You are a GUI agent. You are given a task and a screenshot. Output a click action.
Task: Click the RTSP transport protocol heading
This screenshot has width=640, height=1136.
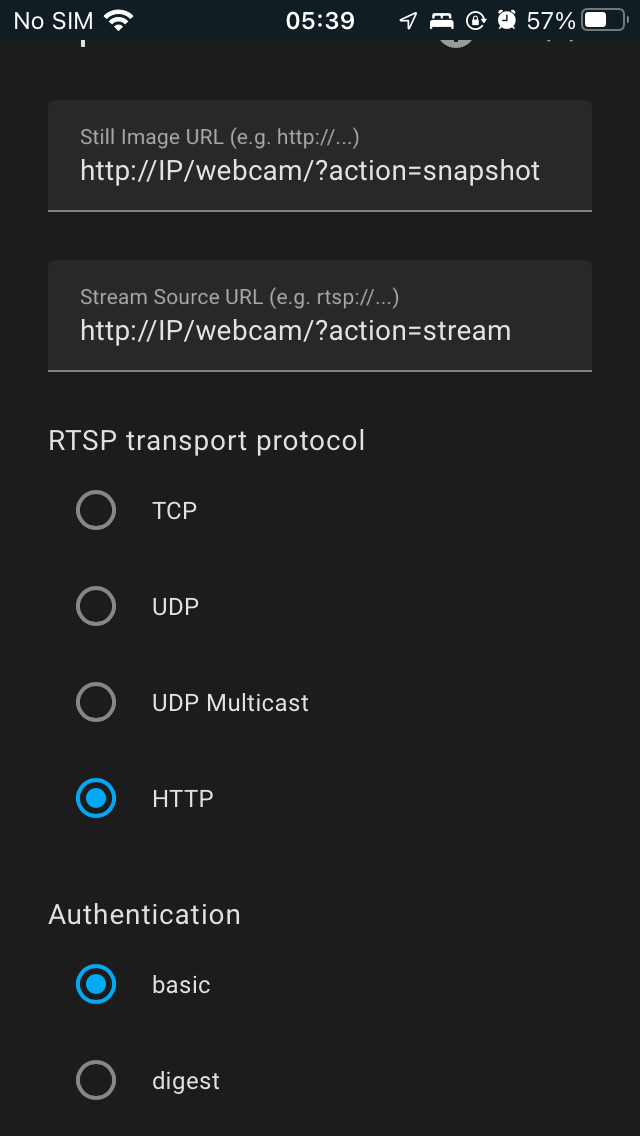coord(207,440)
